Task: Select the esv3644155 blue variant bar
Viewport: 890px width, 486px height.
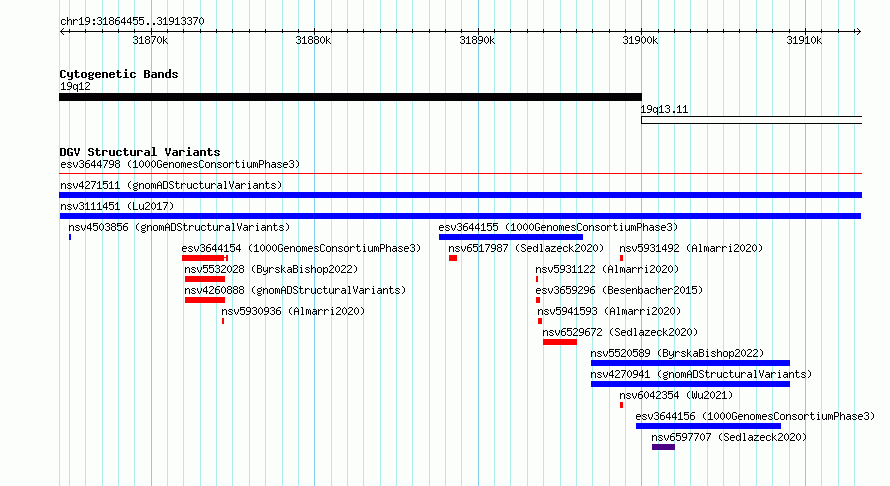Action: click(510, 237)
